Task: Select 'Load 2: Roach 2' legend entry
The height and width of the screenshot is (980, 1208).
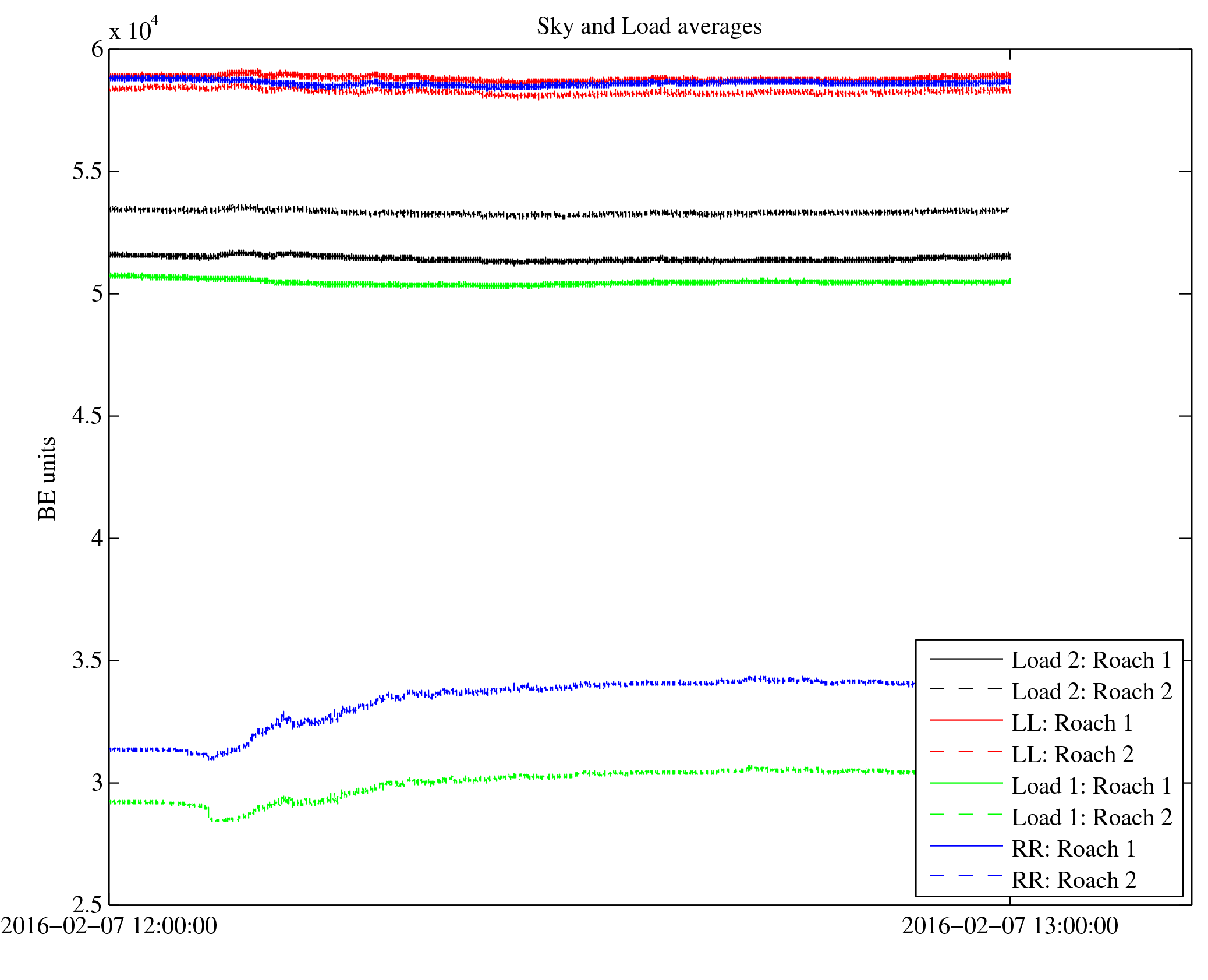Action: coord(1091,692)
